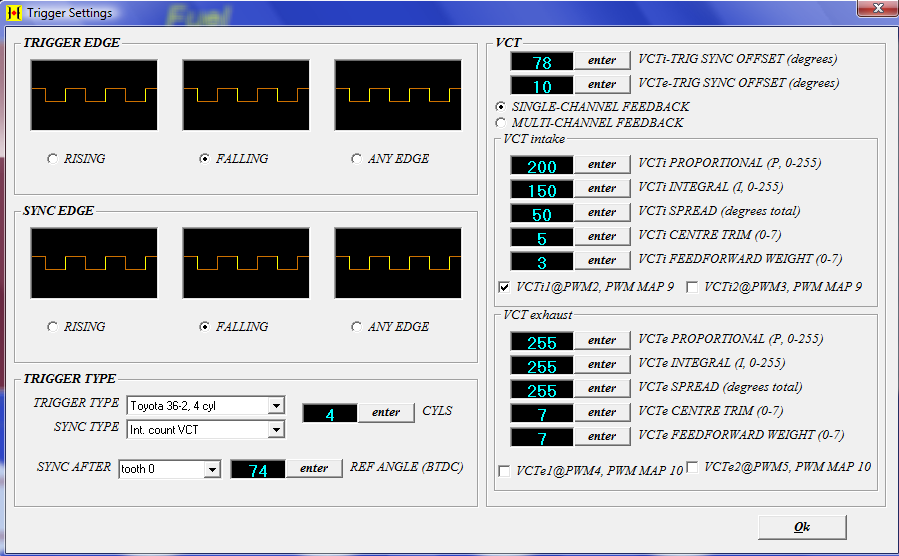Click enter for VCTi SPREAD
The height and width of the screenshot is (556, 899).
click(x=602, y=213)
